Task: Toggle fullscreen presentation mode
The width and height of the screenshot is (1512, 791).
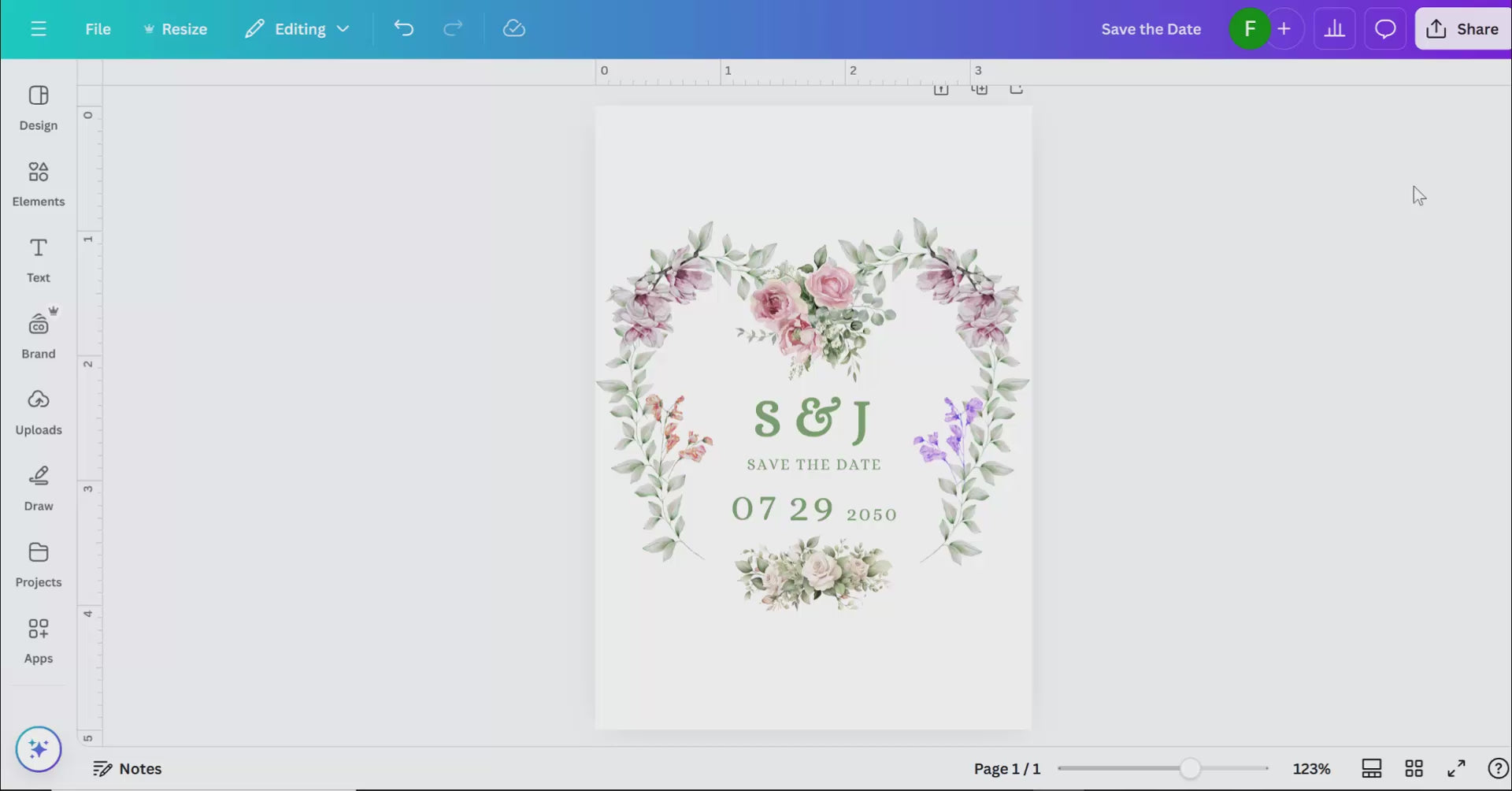Action: [1456, 768]
